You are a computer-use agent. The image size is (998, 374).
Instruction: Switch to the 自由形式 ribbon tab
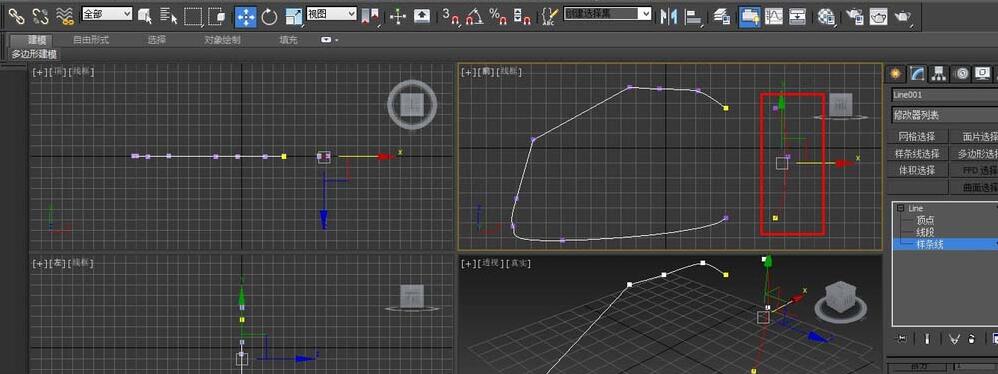coord(90,39)
